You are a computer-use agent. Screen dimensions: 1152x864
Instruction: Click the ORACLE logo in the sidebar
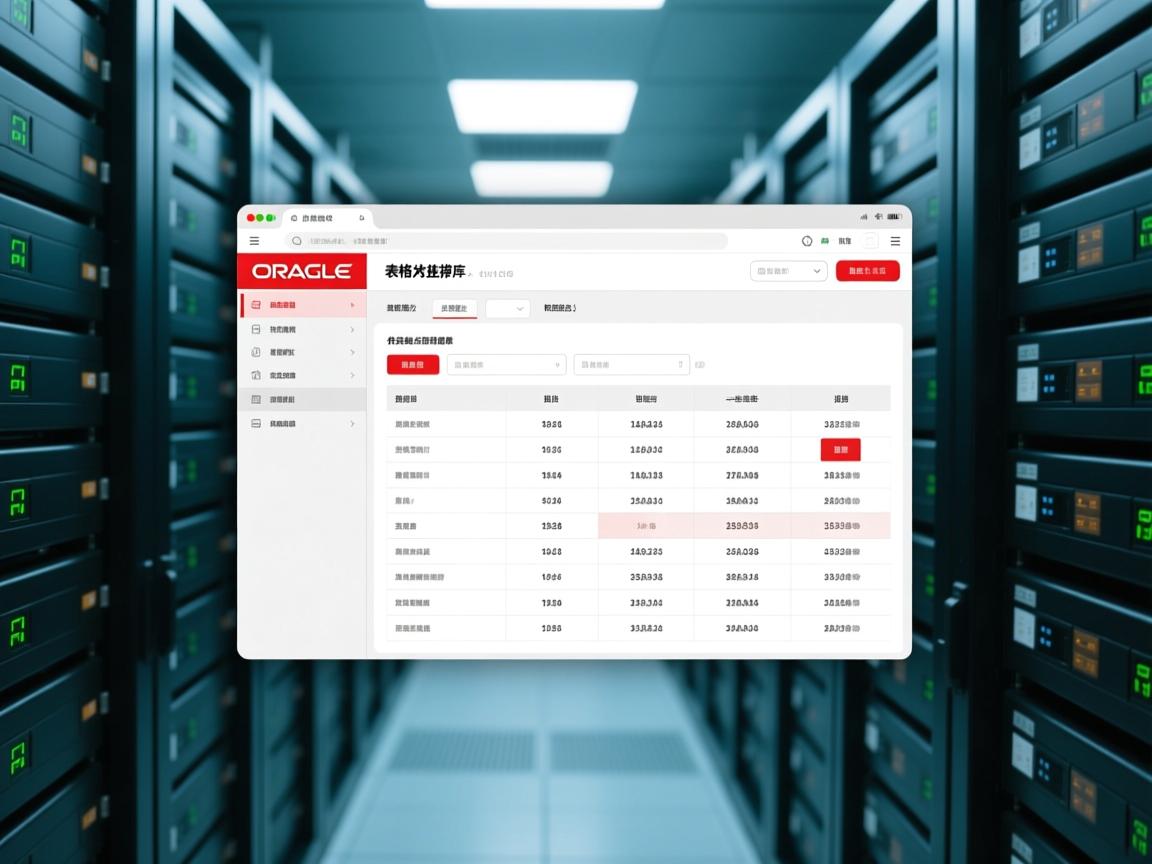click(x=302, y=271)
